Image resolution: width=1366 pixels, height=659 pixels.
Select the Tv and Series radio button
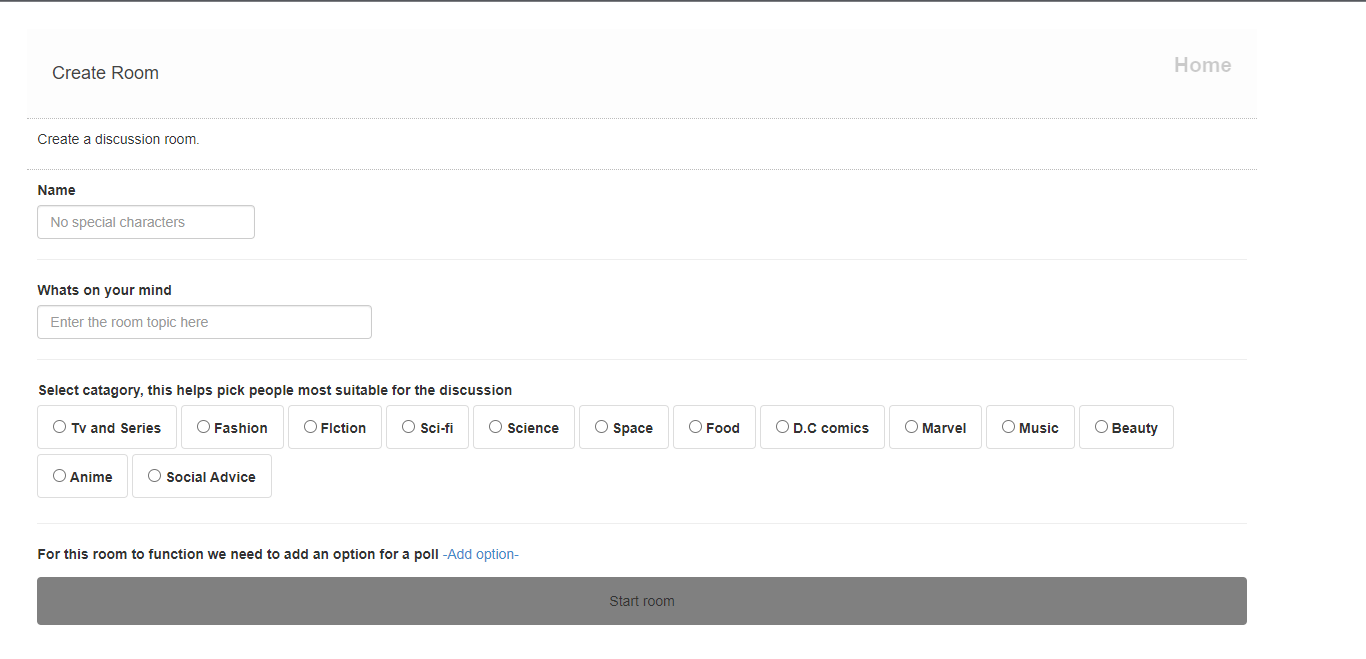point(60,427)
